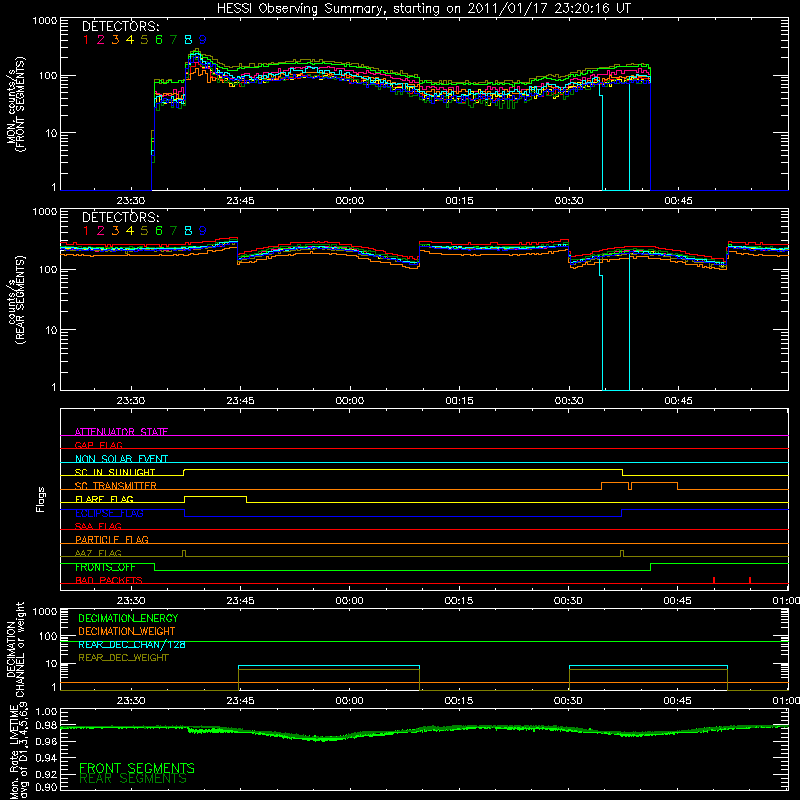Click the FRONT SEGMENTS livetime legend label
Viewport: 800px width, 800px height.
[x=137, y=768]
